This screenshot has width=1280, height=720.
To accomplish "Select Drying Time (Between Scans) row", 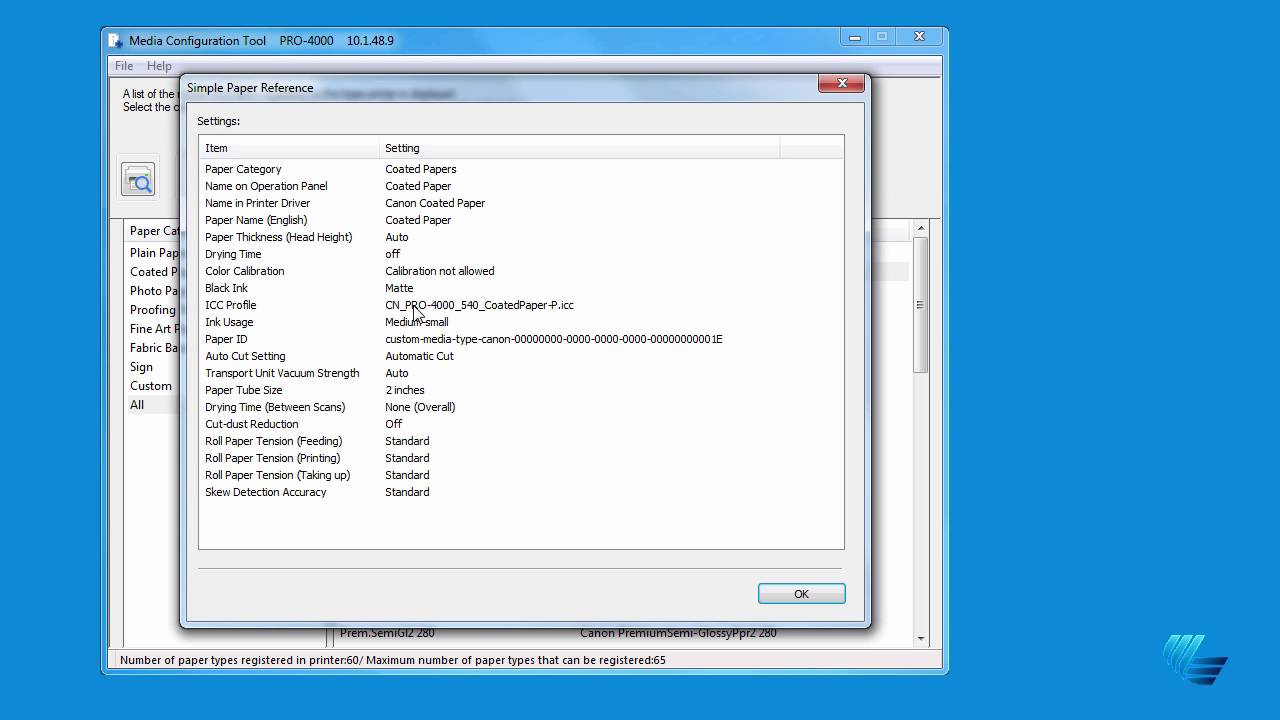I will 520,407.
